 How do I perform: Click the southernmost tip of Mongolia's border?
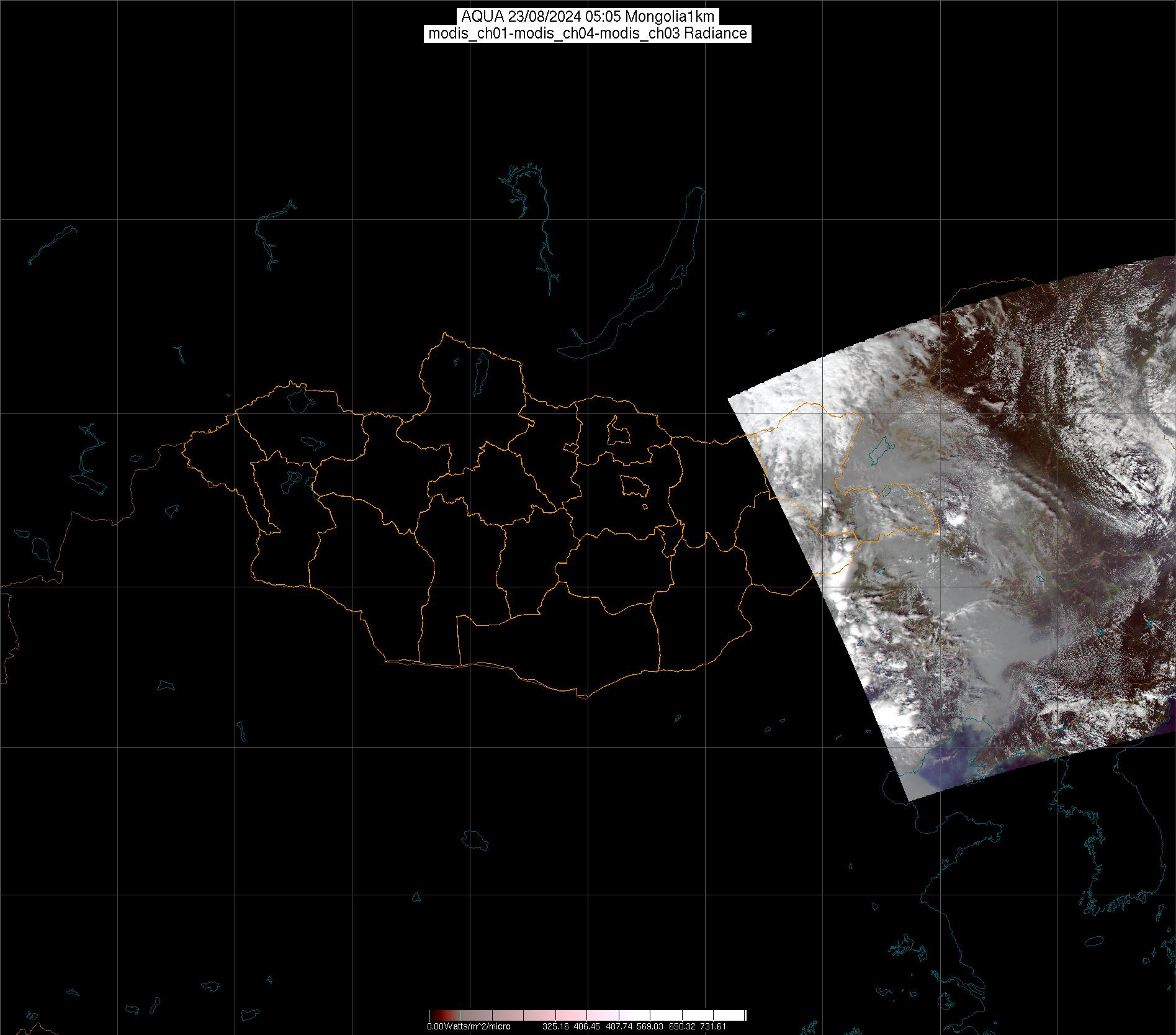tap(583, 697)
